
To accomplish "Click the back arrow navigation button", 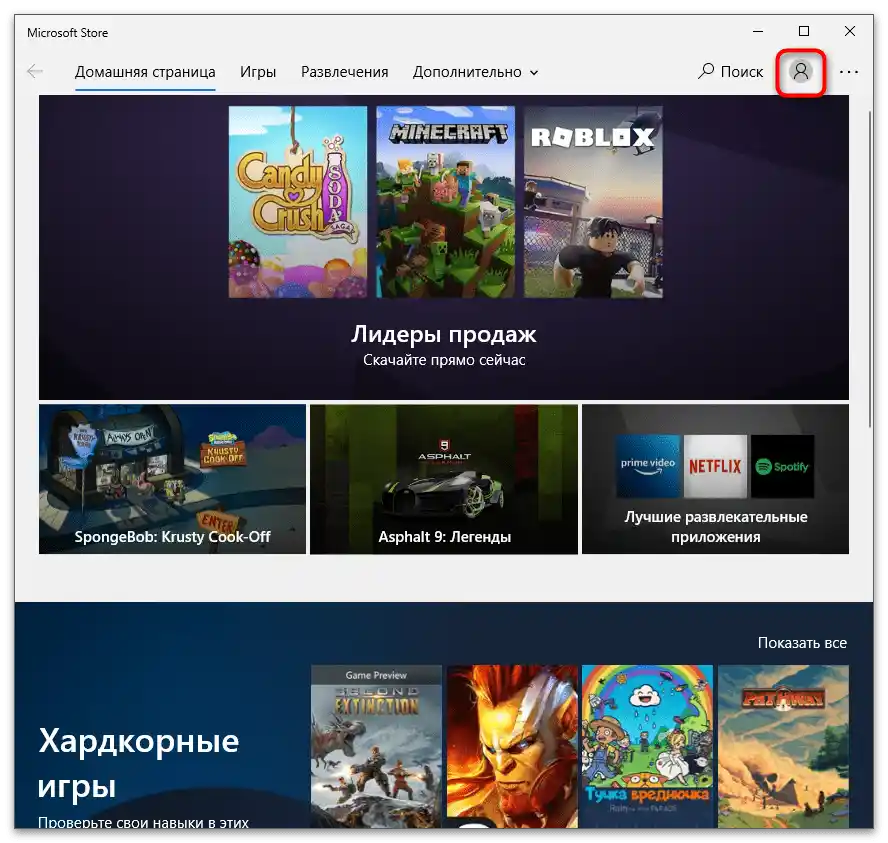I will coord(35,71).
